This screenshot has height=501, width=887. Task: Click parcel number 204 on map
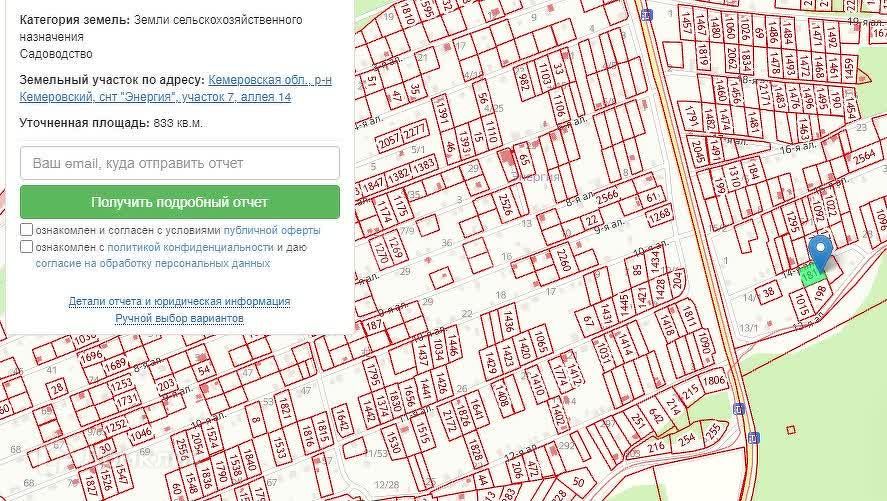tap(677, 279)
